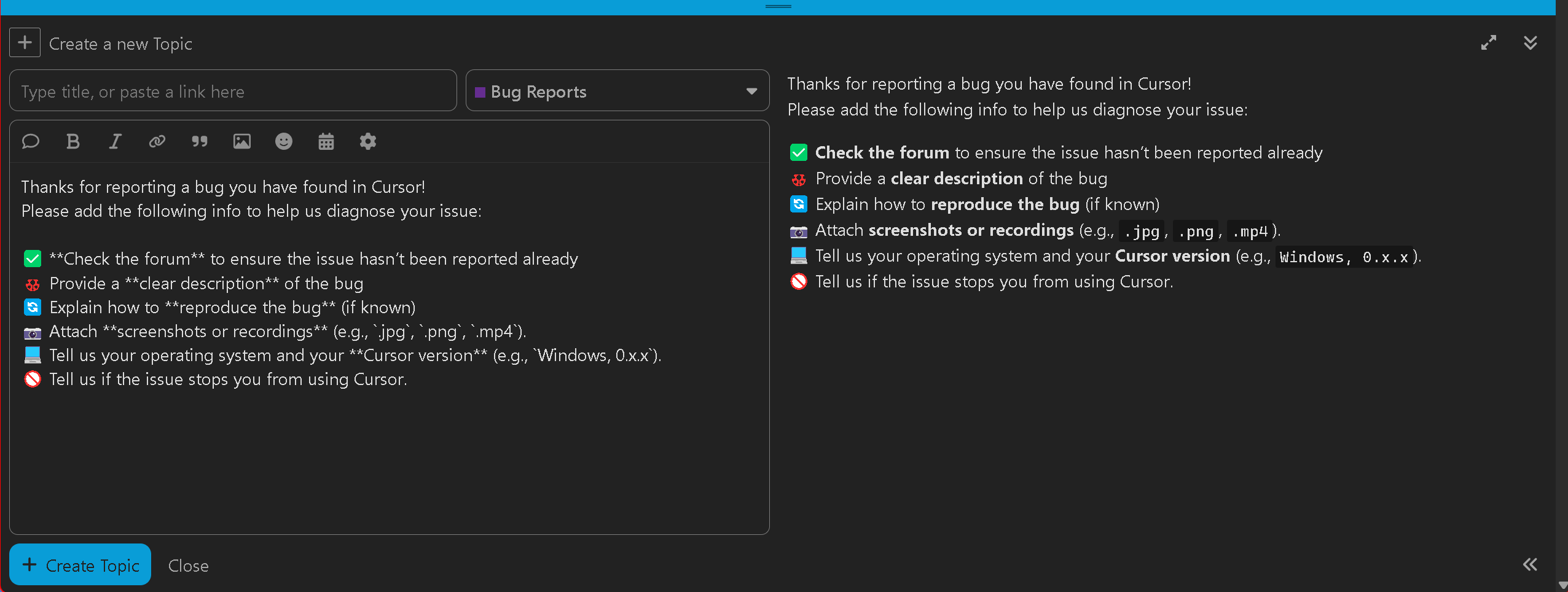Click preview text 'reproduce the bug'

[1005, 204]
